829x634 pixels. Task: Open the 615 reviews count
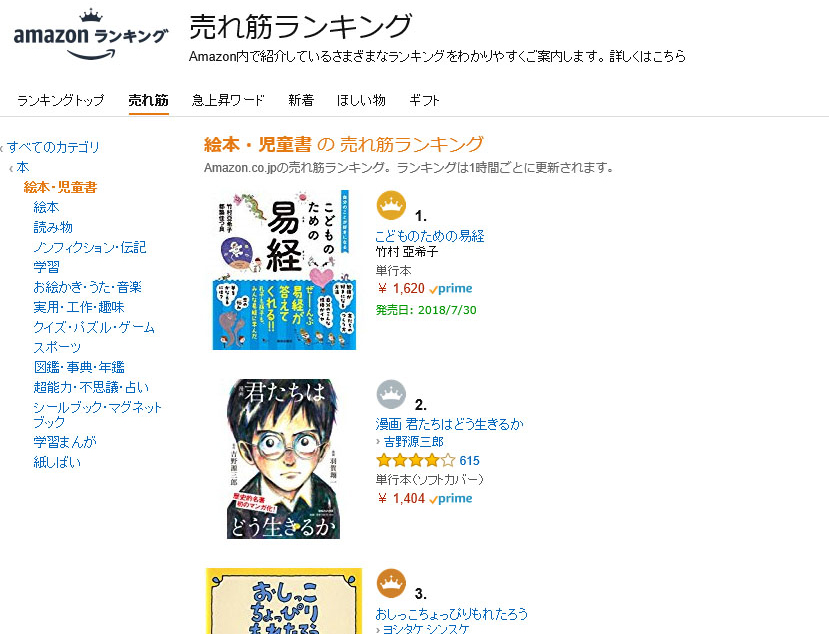click(x=469, y=461)
